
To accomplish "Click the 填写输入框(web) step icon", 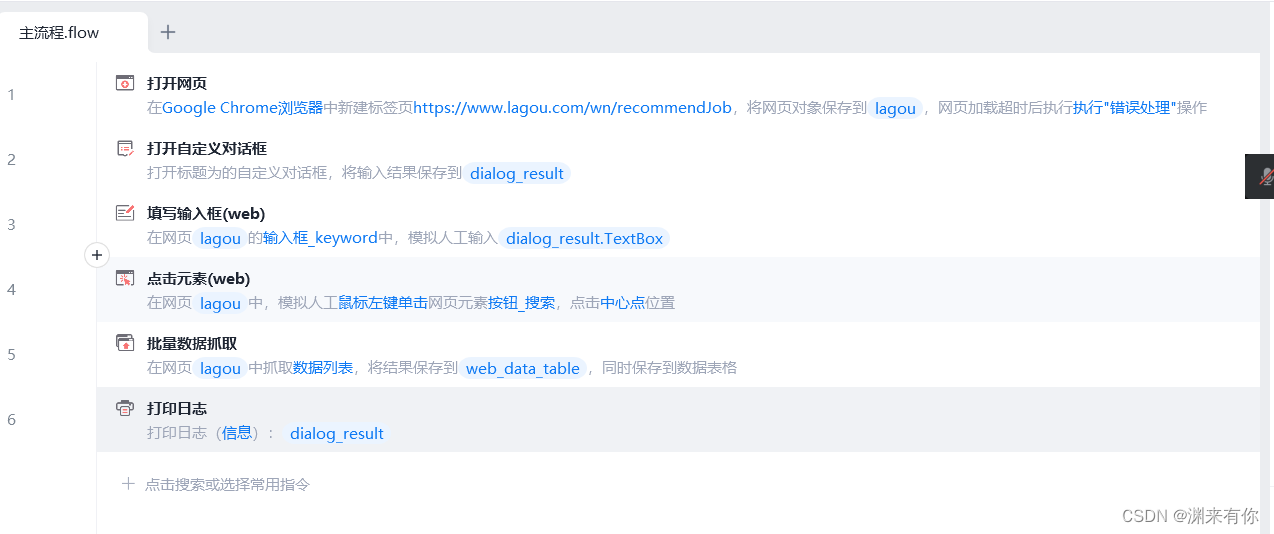I will [x=125, y=213].
